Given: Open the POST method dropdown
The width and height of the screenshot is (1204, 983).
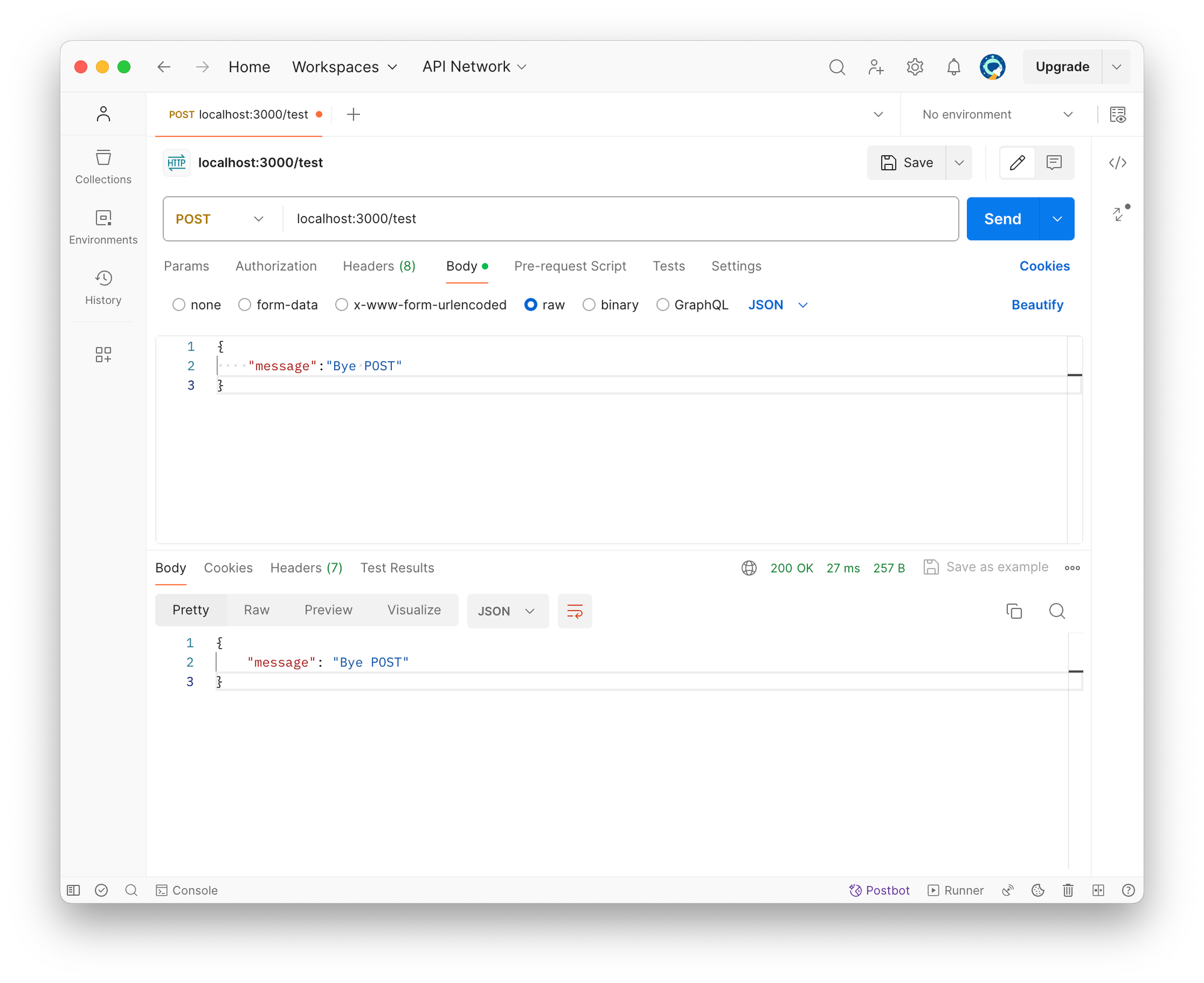Looking at the screenshot, I should point(220,219).
